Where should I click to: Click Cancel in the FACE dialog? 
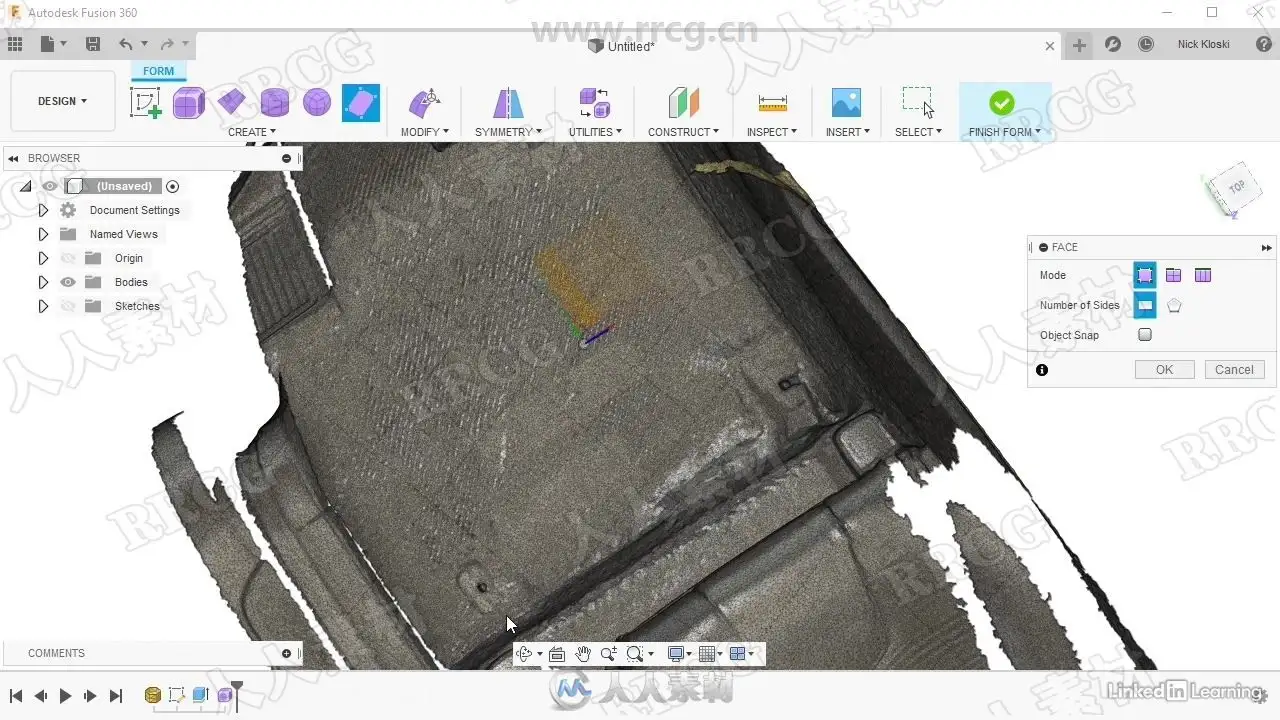click(x=1234, y=369)
